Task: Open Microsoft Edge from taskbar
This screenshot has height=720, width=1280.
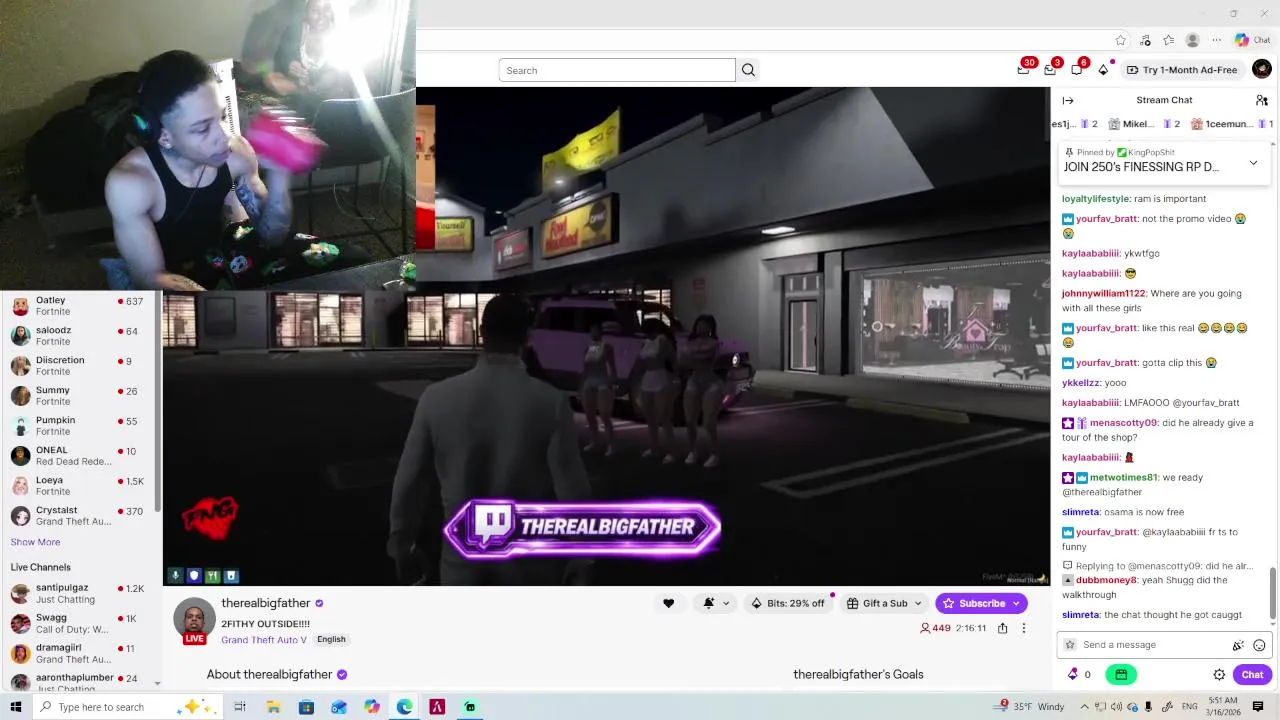Action: (404, 707)
